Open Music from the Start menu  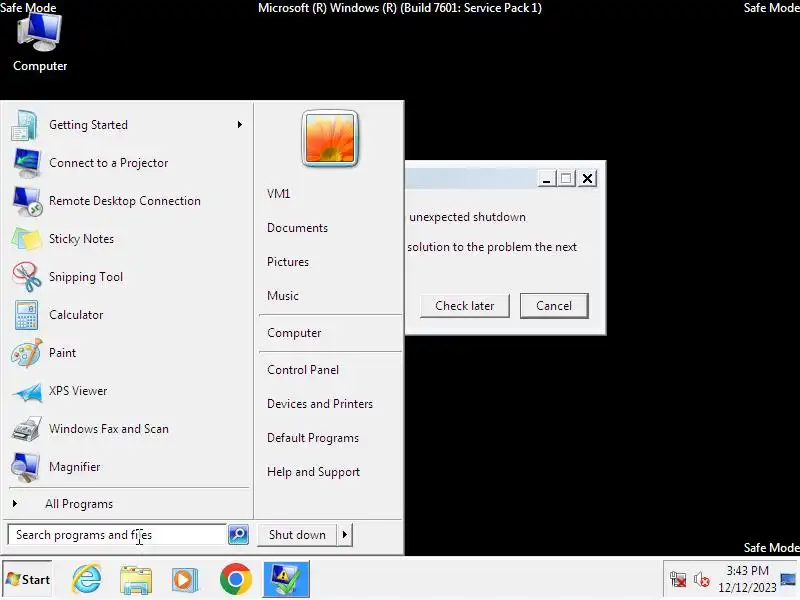coord(283,296)
